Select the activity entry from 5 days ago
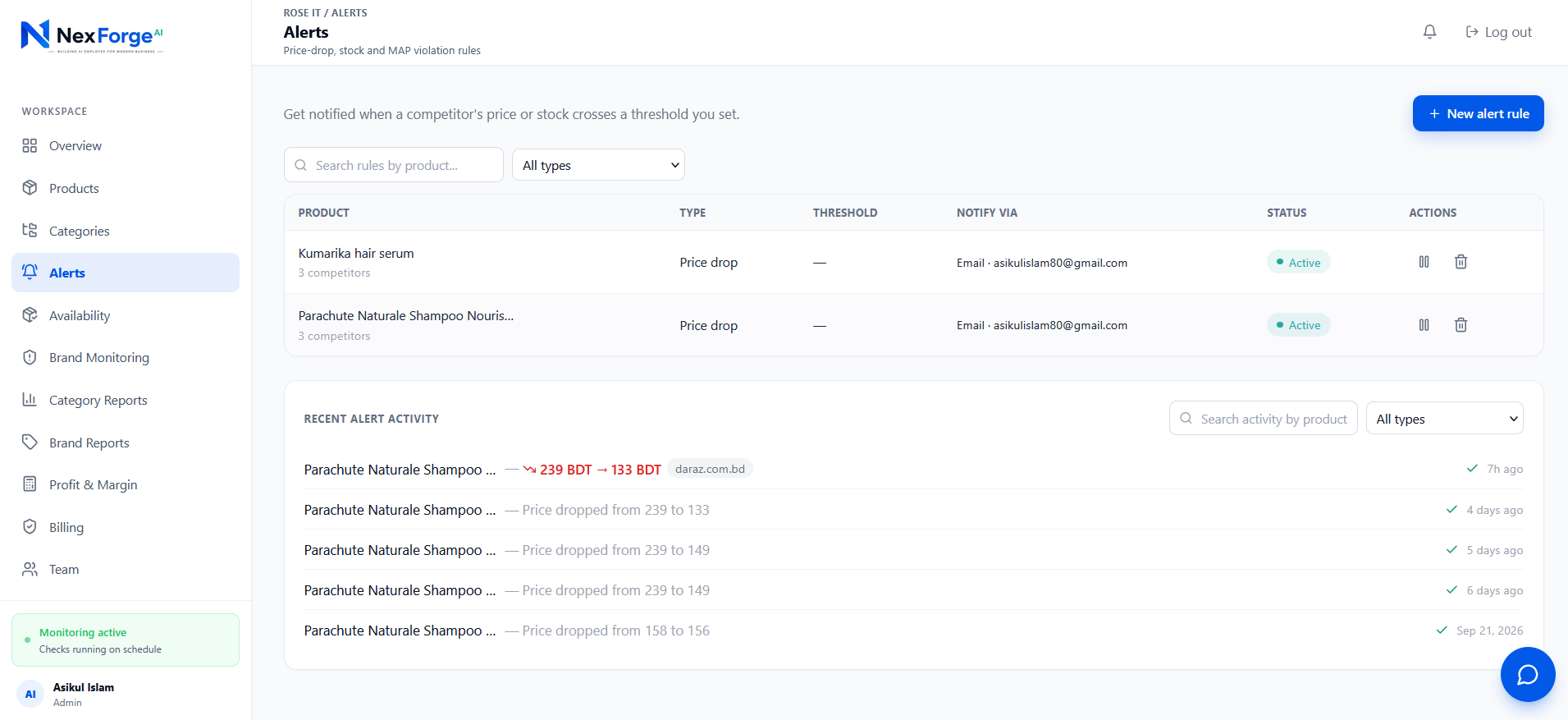This screenshot has width=1568, height=720. 913,550
